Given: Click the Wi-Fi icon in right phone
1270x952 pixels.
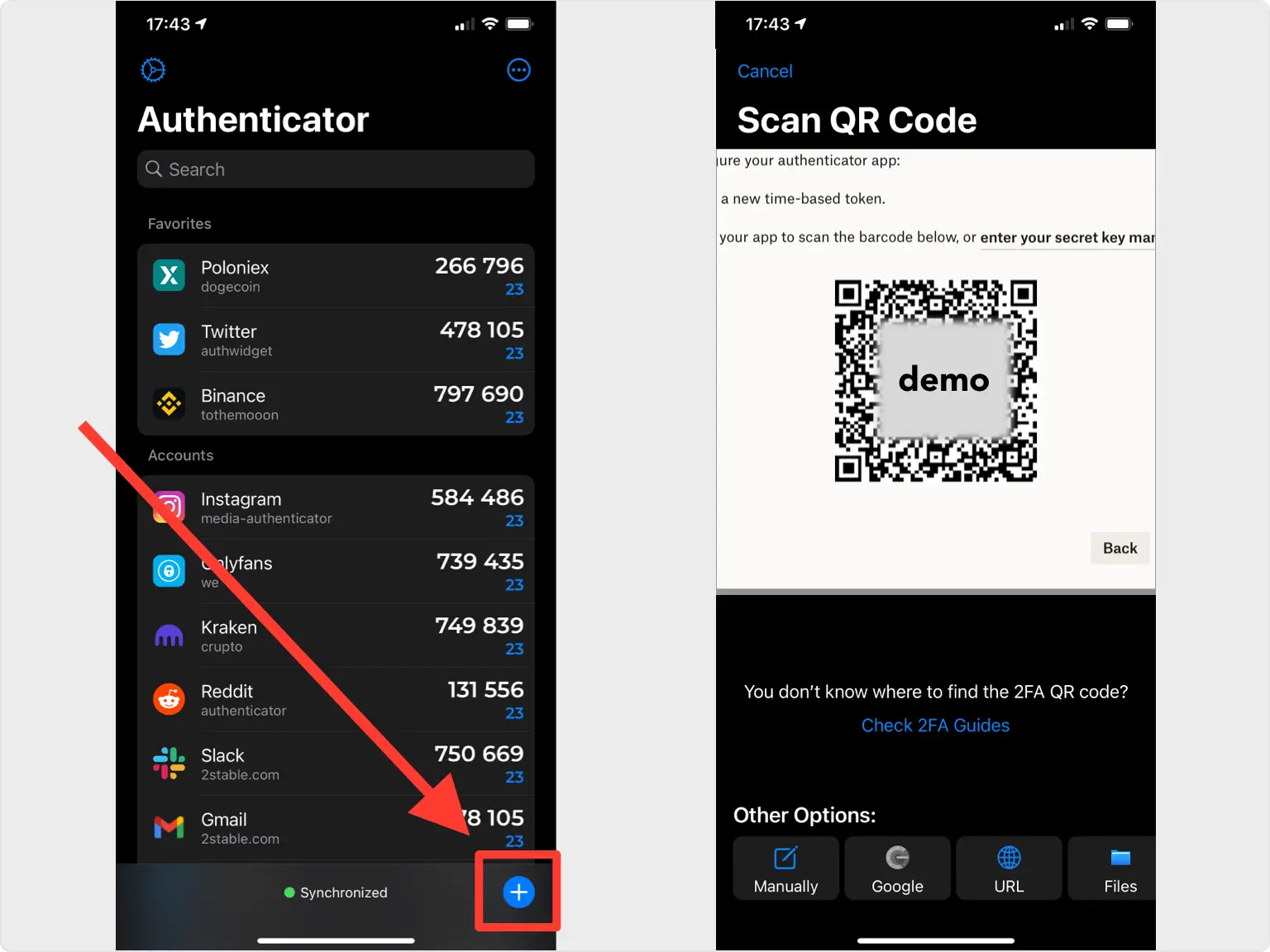Looking at the screenshot, I should coord(1089,24).
